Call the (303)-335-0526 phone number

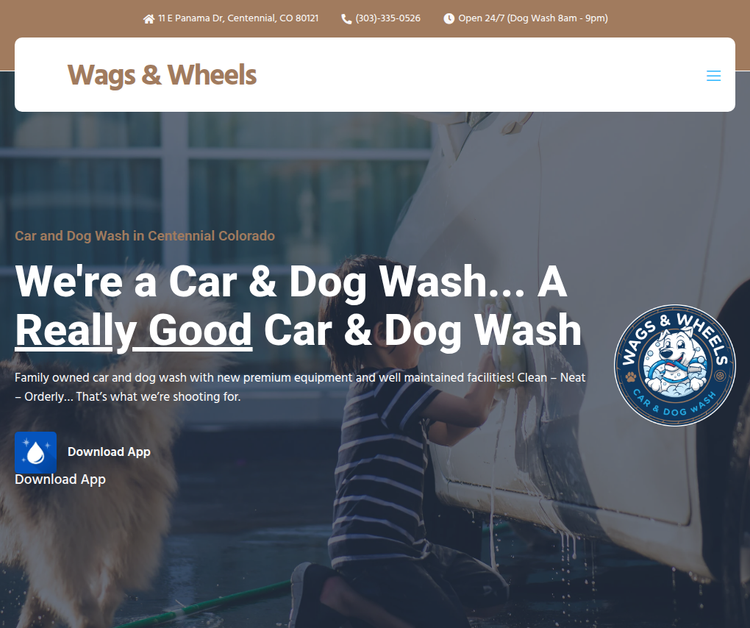pyautogui.click(x=387, y=18)
